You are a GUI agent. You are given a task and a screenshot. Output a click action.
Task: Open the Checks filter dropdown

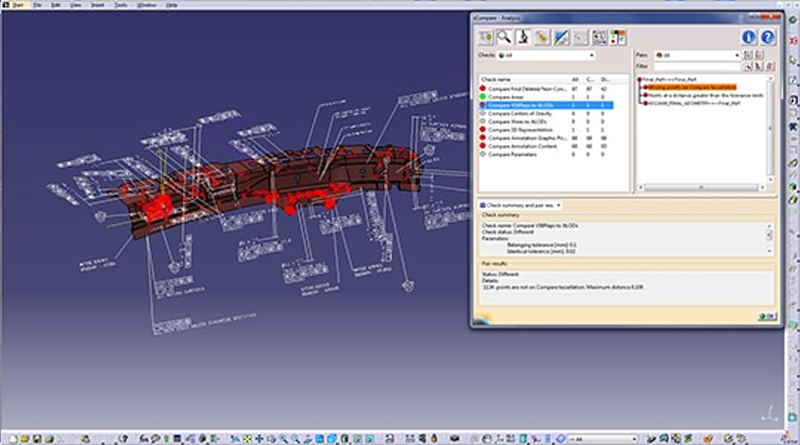[546, 55]
